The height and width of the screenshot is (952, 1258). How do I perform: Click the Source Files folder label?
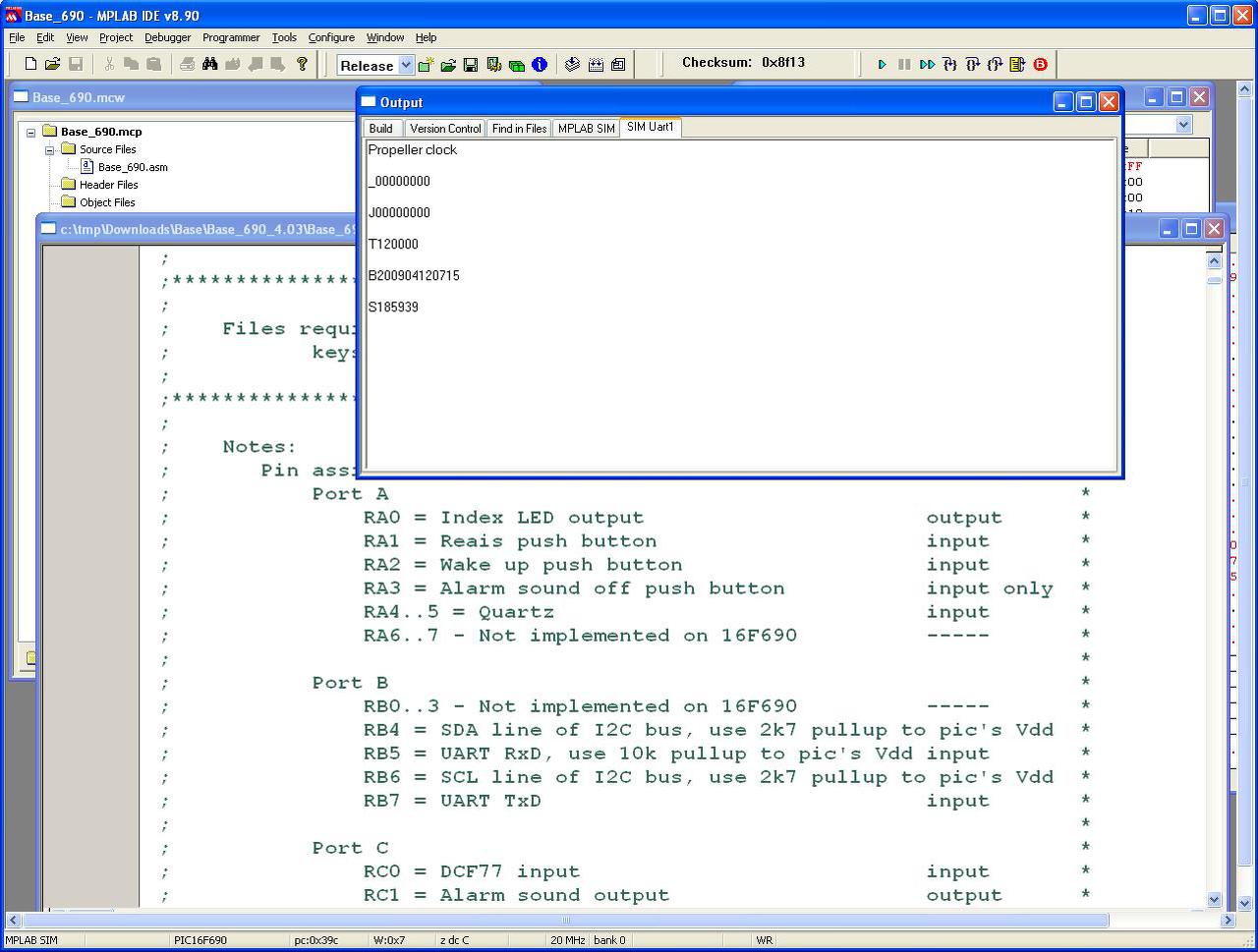coord(108,149)
